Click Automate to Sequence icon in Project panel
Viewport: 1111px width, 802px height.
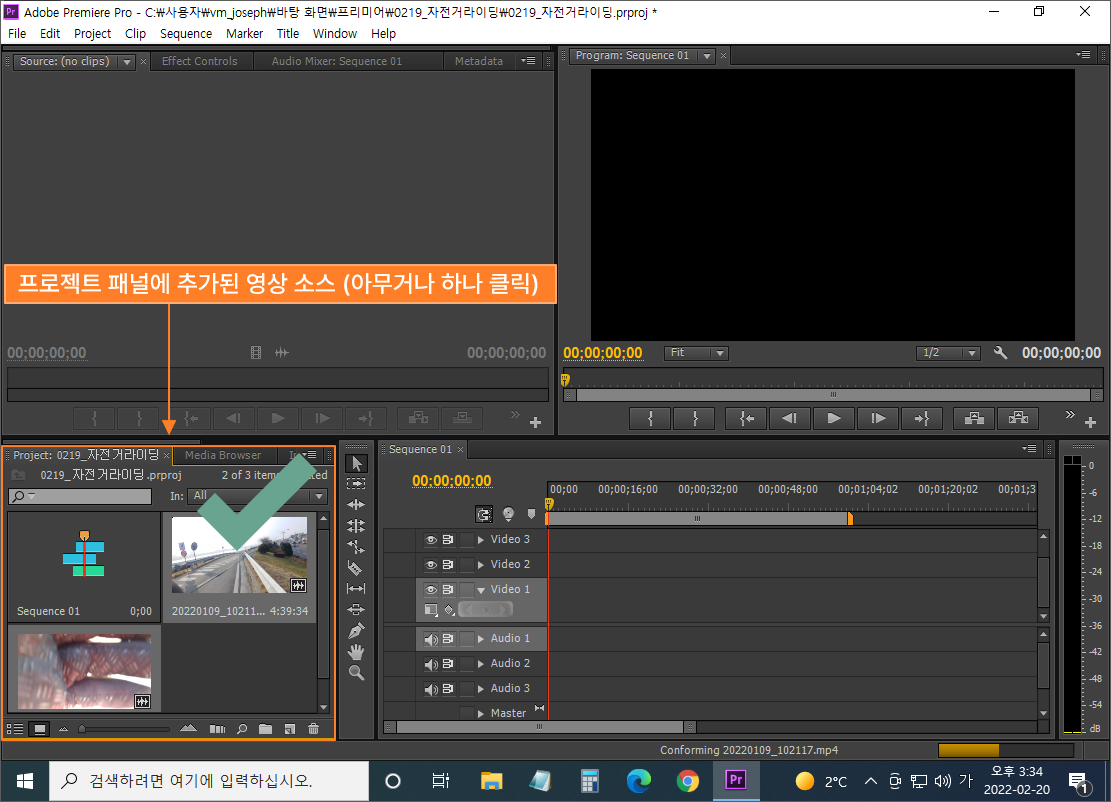[x=218, y=729]
